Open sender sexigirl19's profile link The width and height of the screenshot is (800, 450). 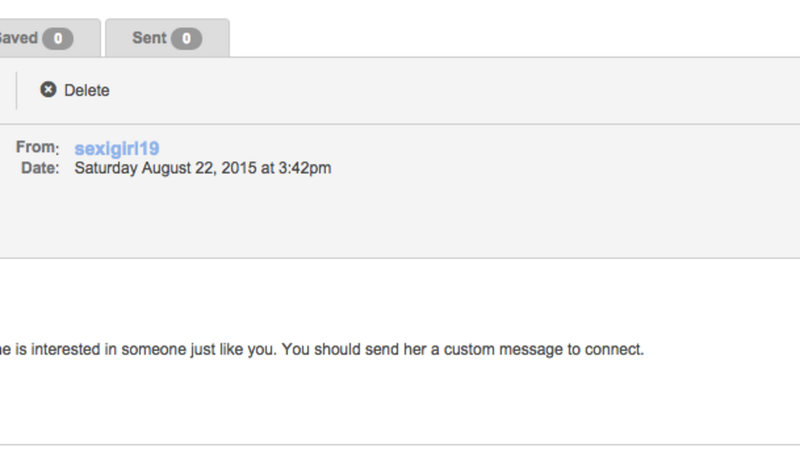[117, 148]
